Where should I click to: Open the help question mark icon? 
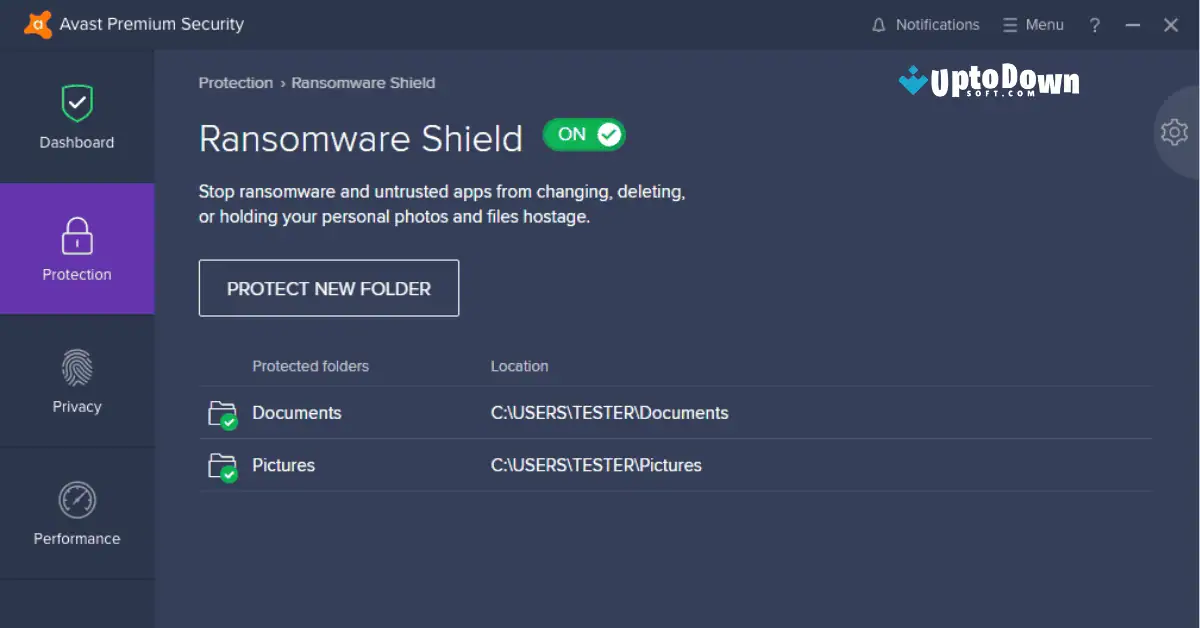point(1094,25)
